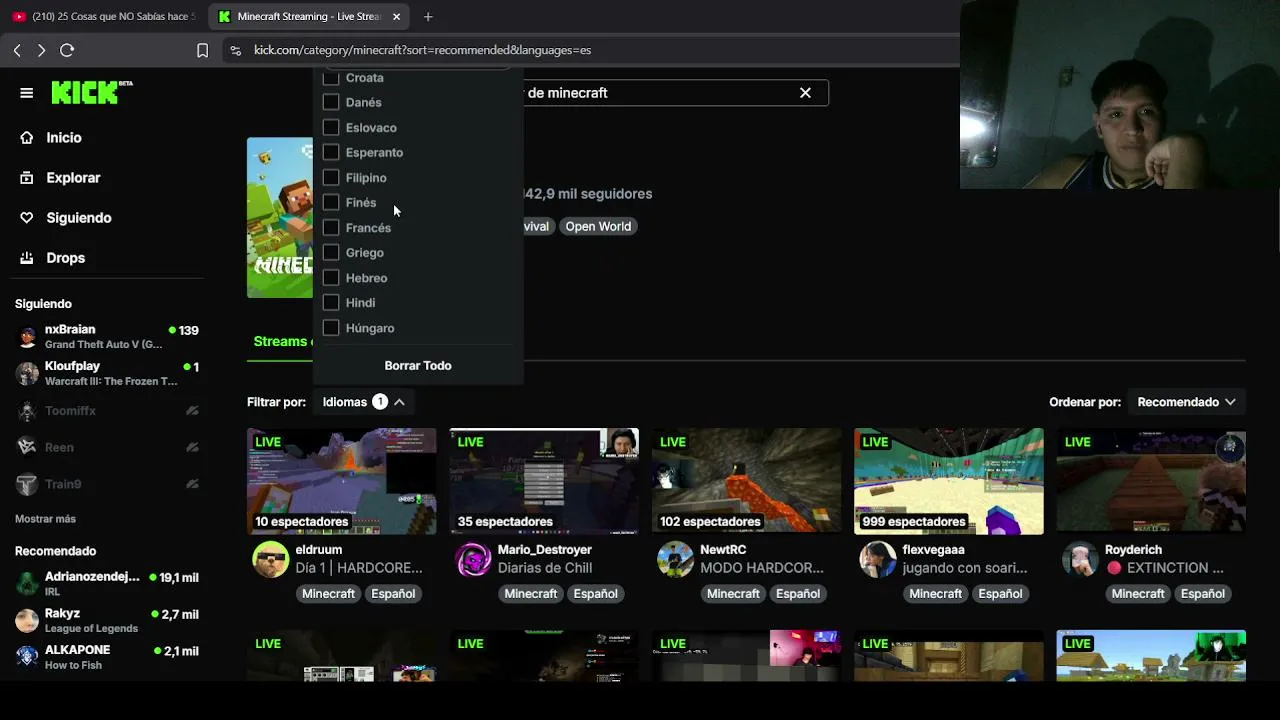The image size is (1280, 720).
Task: Click the Español tag under NewtRC
Action: click(798, 594)
